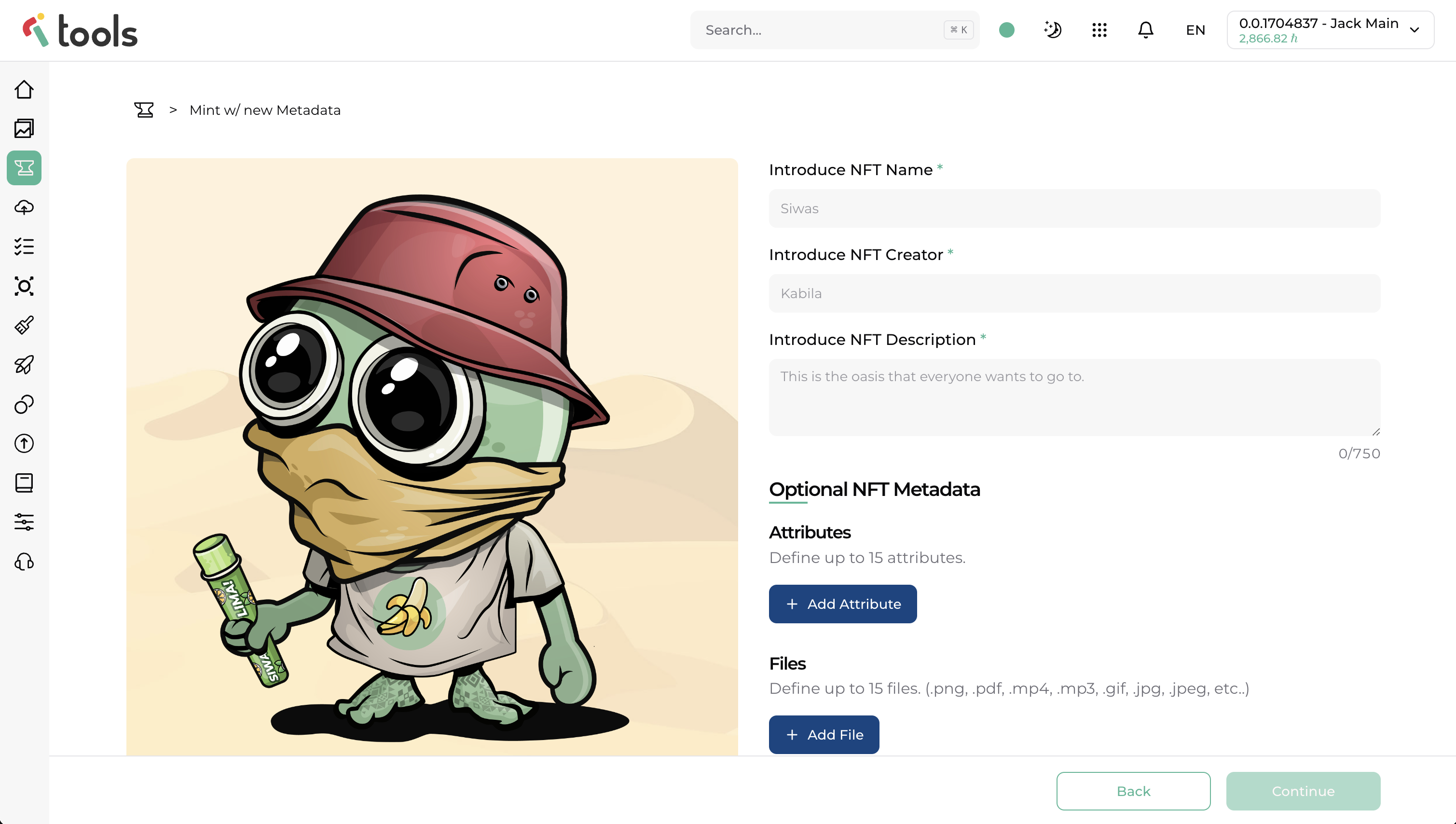Screen dimensions: 1456x824
Task: Focus the NFT Name input field
Action: tap(1073, 208)
